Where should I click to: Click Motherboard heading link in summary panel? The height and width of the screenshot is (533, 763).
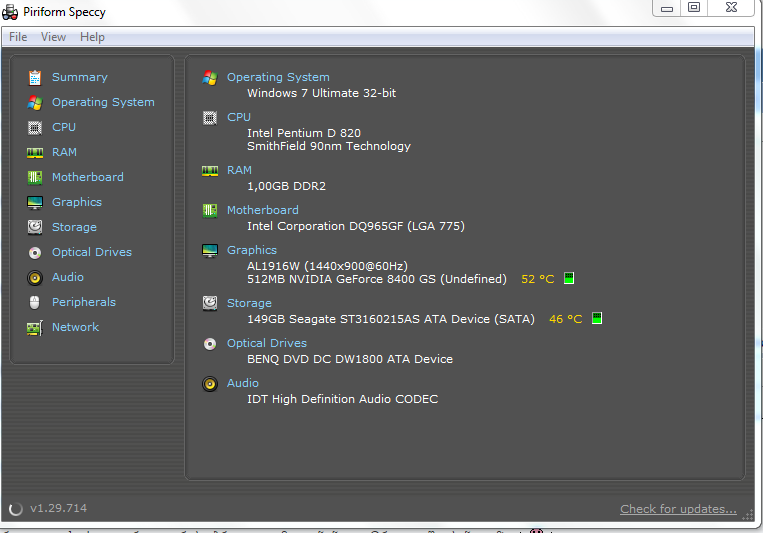[263, 210]
